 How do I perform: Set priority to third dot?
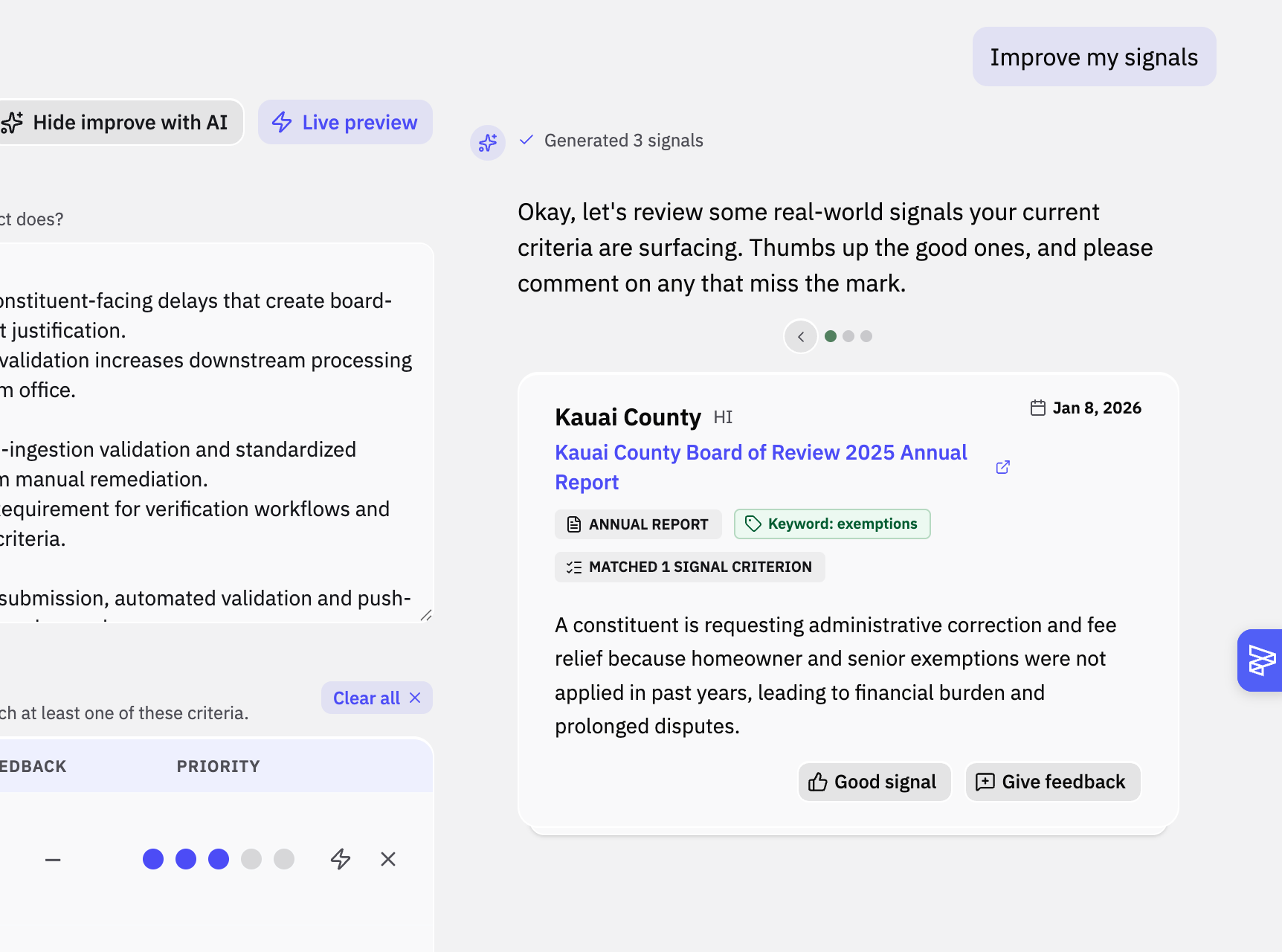point(219,859)
